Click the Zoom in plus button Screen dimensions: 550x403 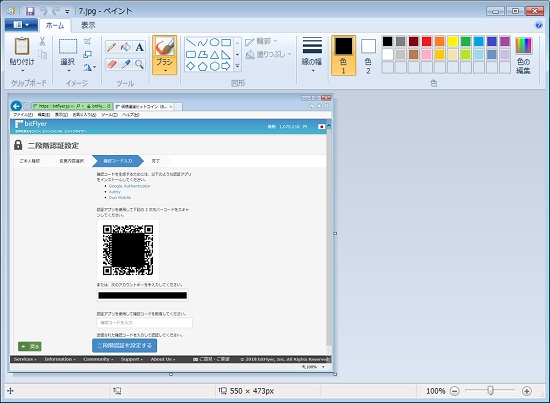pos(527,391)
